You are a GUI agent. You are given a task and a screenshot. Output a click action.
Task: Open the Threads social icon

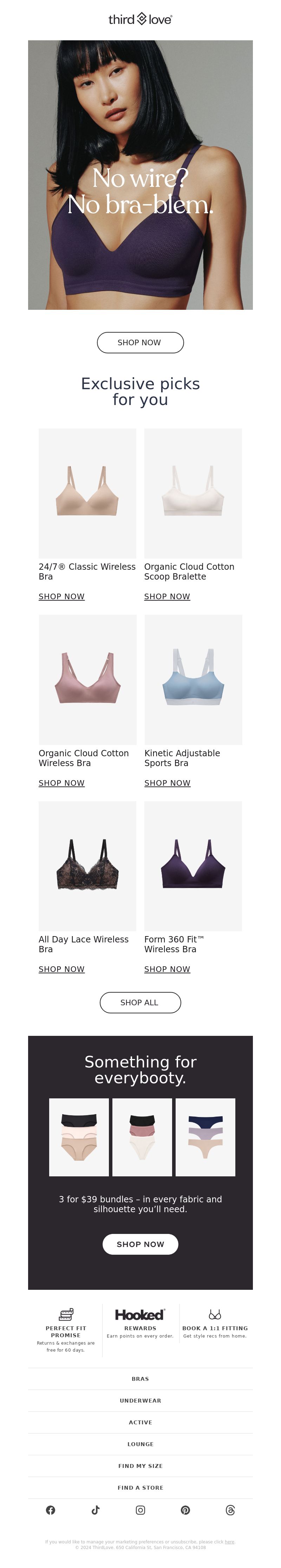[x=230, y=1510]
